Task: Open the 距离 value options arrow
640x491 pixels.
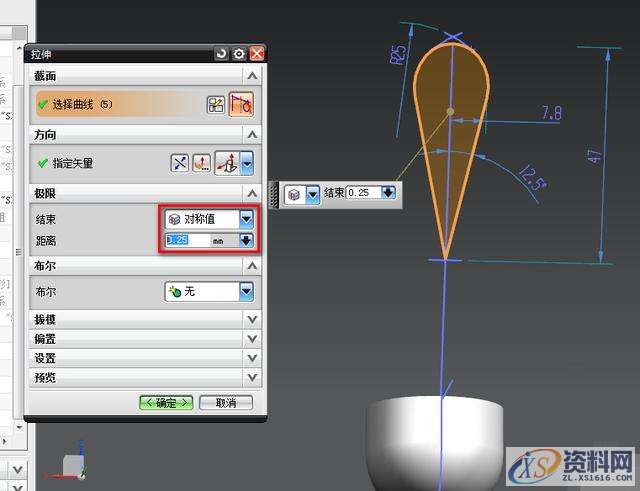Action: tap(245, 240)
